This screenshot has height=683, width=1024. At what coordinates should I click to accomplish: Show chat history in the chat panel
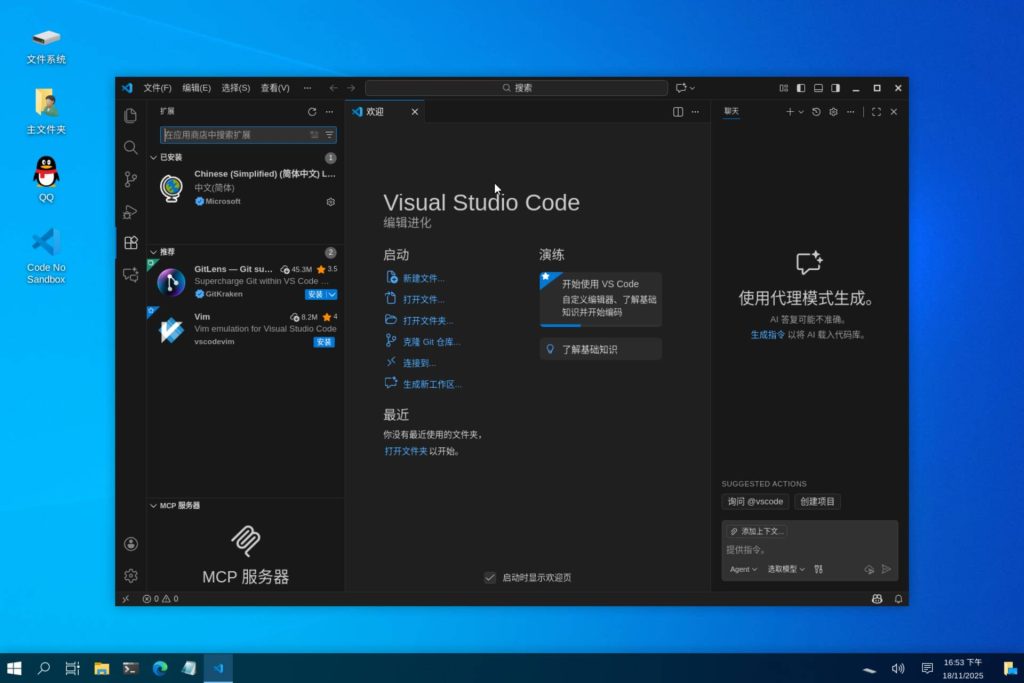pos(816,112)
